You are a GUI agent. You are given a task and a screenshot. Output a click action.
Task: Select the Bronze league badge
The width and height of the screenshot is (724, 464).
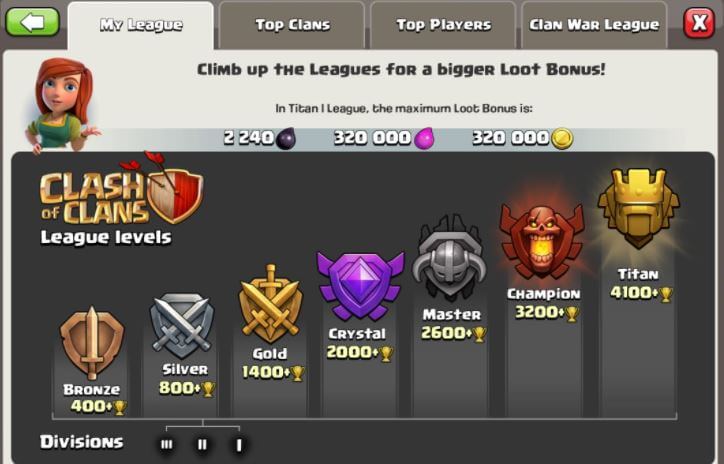[92, 343]
